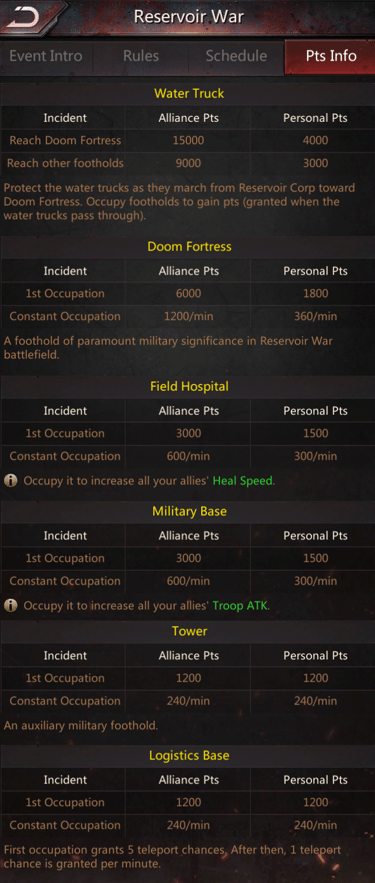Image resolution: width=375 pixels, height=883 pixels.
Task: Click the Troop ATK green link
Action: tap(240, 606)
